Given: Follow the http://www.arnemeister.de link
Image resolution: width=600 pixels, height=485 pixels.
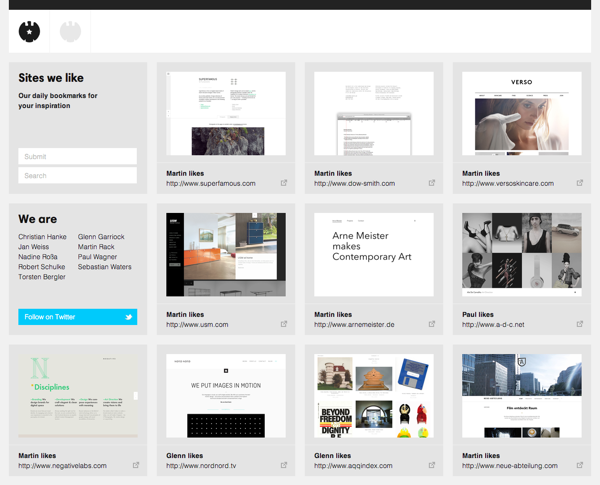Looking at the screenshot, I should tap(354, 325).
